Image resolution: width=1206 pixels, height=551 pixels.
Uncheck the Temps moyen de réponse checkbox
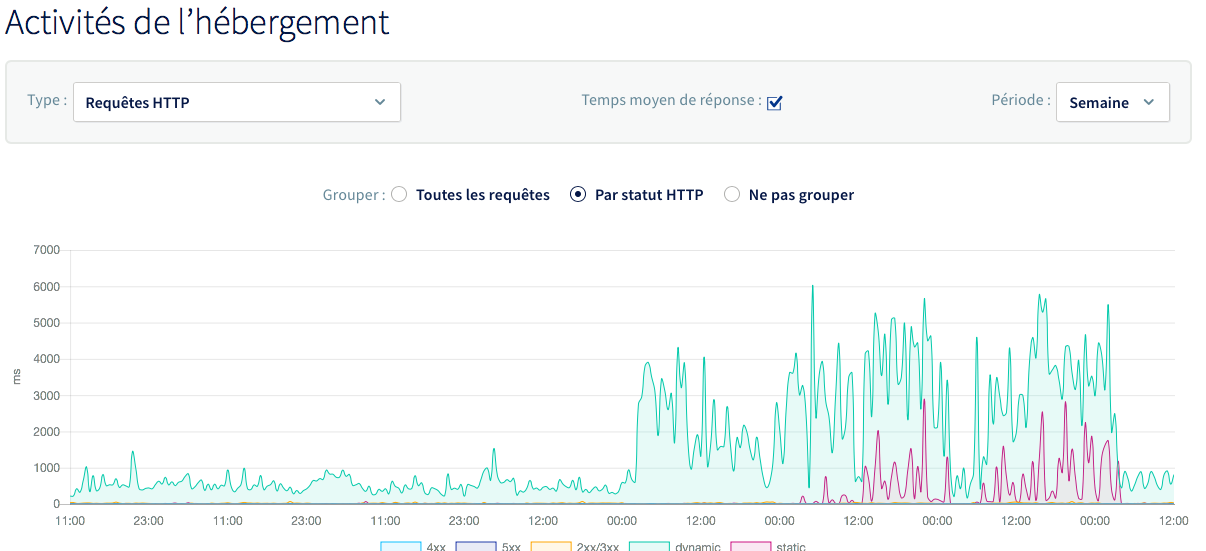pyautogui.click(x=774, y=103)
